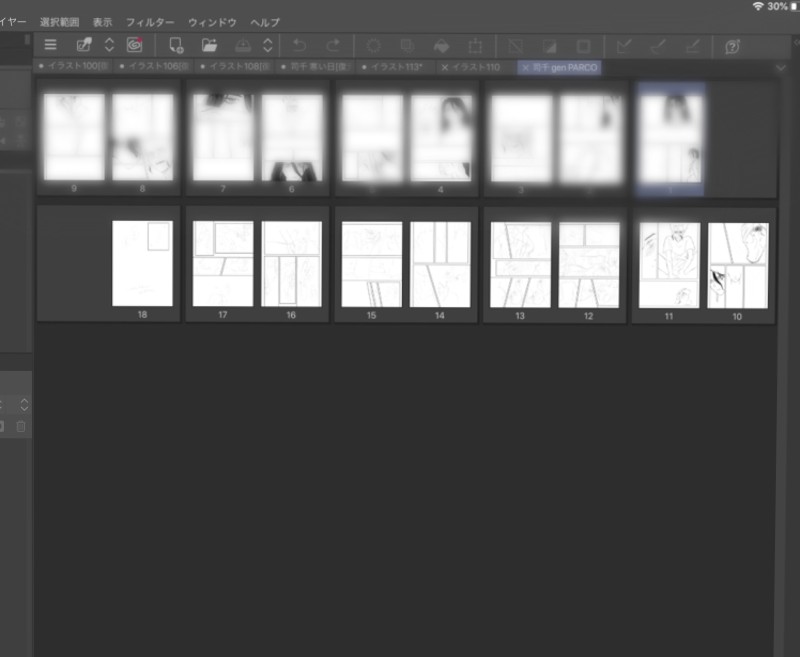
Task: Open Clip Studio Paint support help icon
Action: click(732, 47)
